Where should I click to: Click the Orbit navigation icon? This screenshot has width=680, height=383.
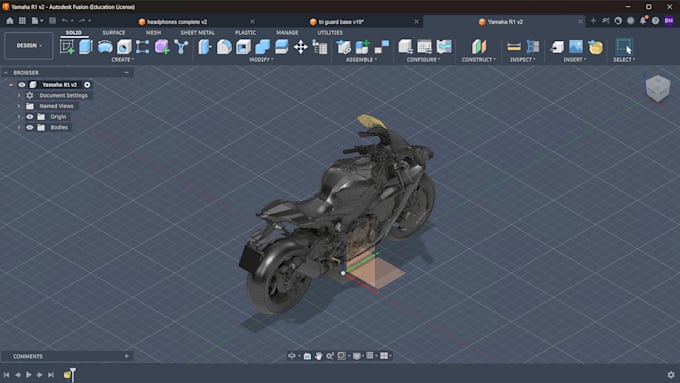click(x=292, y=356)
